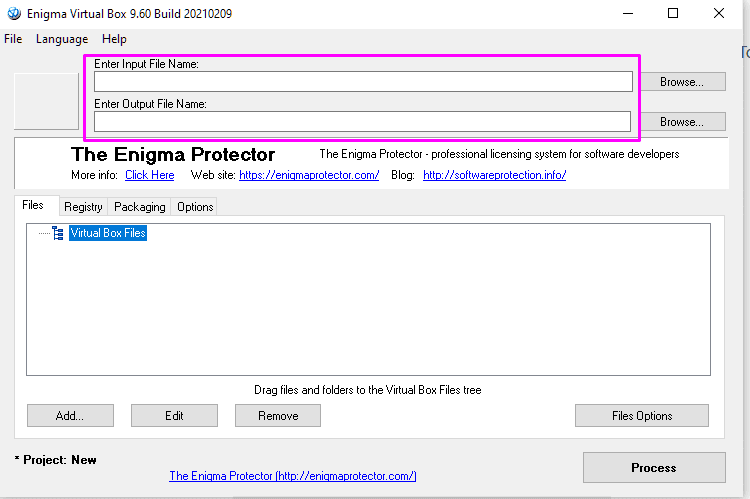Switch to the Registry tab

(x=83, y=207)
